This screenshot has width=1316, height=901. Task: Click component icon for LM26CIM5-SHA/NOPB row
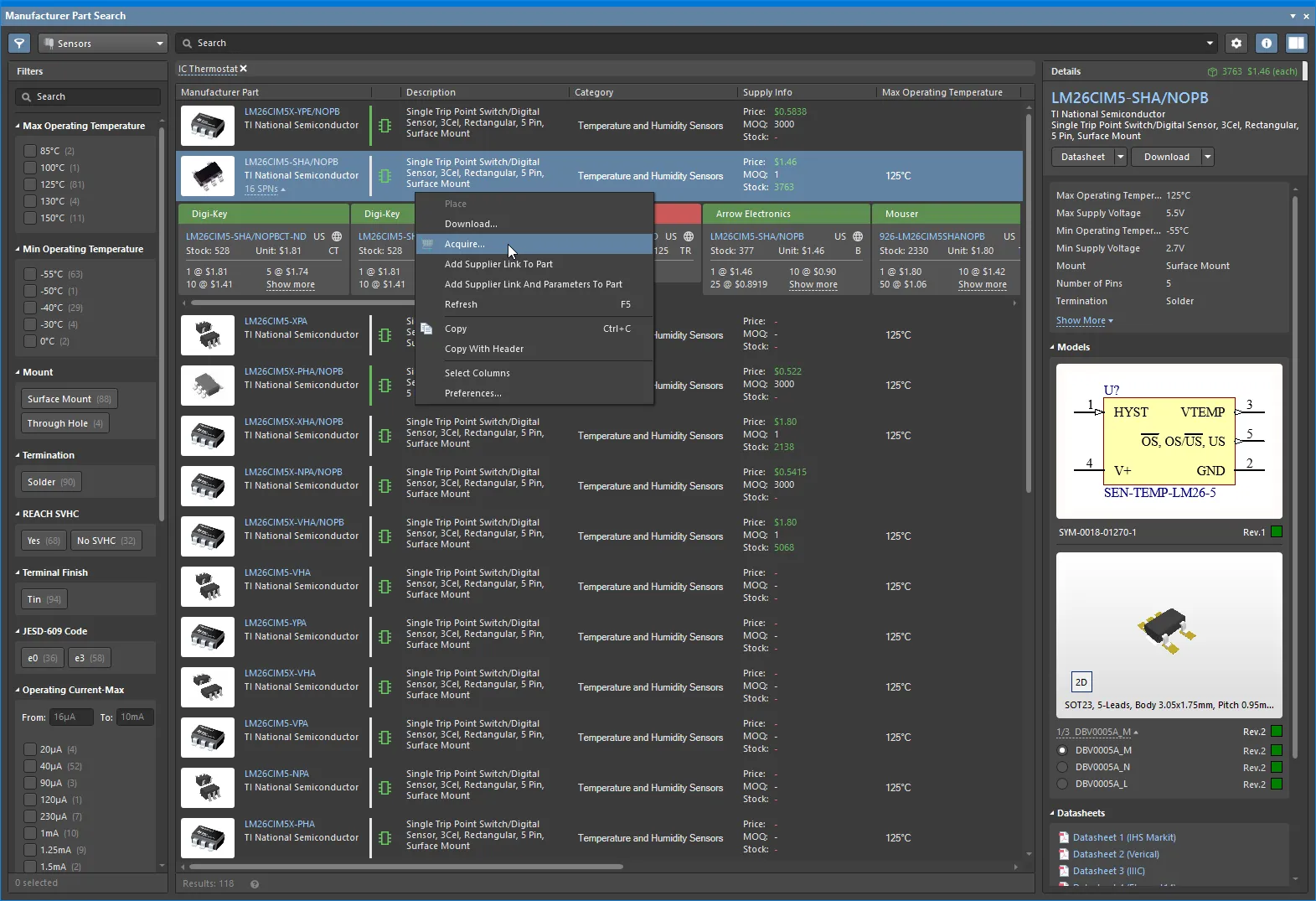click(x=384, y=176)
